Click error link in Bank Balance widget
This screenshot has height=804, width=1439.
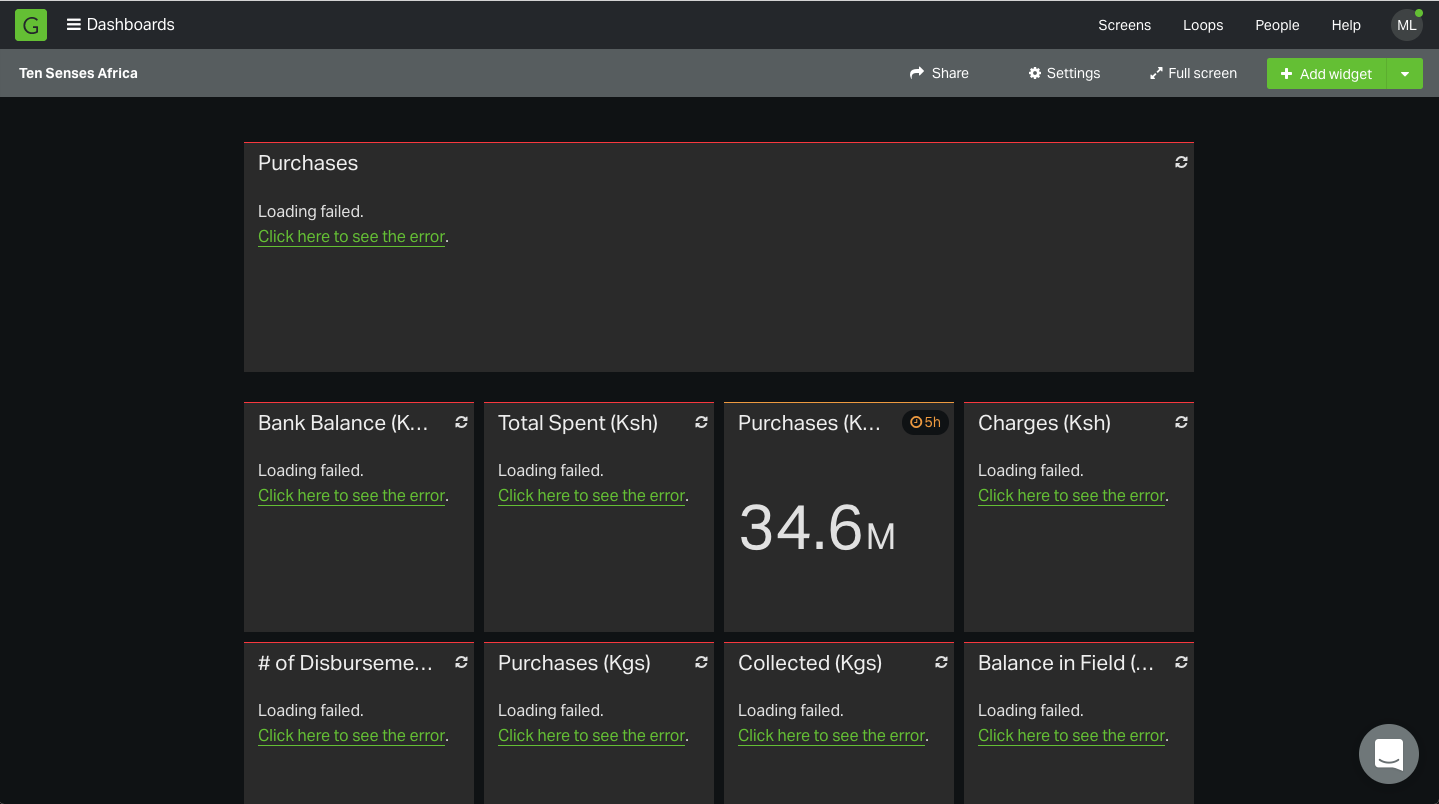pos(351,495)
